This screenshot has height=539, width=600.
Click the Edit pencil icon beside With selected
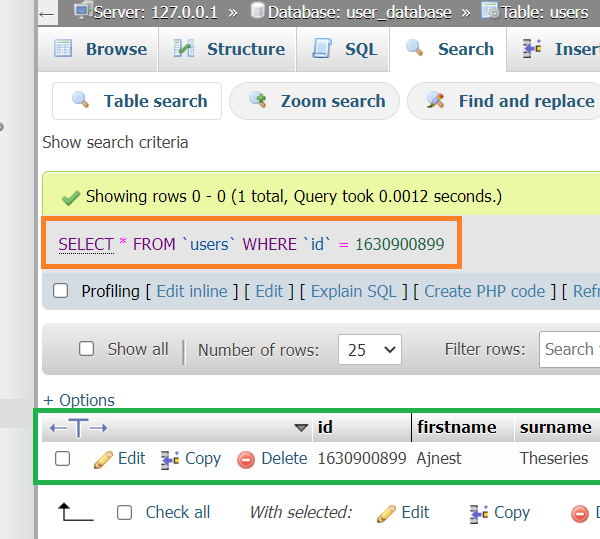[x=386, y=513]
